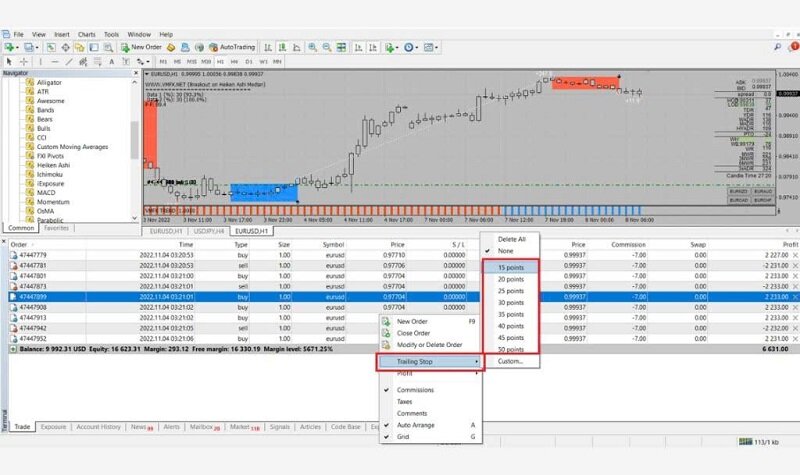Zoom out on the chart
Viewport: 800px width, 475px height.
(327, 47)
